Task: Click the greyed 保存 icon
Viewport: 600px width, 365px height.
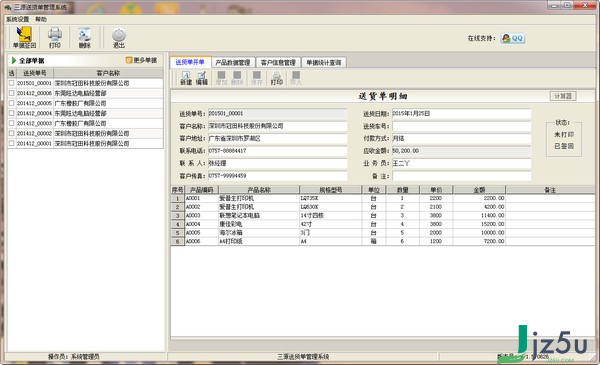Action: 257,78
